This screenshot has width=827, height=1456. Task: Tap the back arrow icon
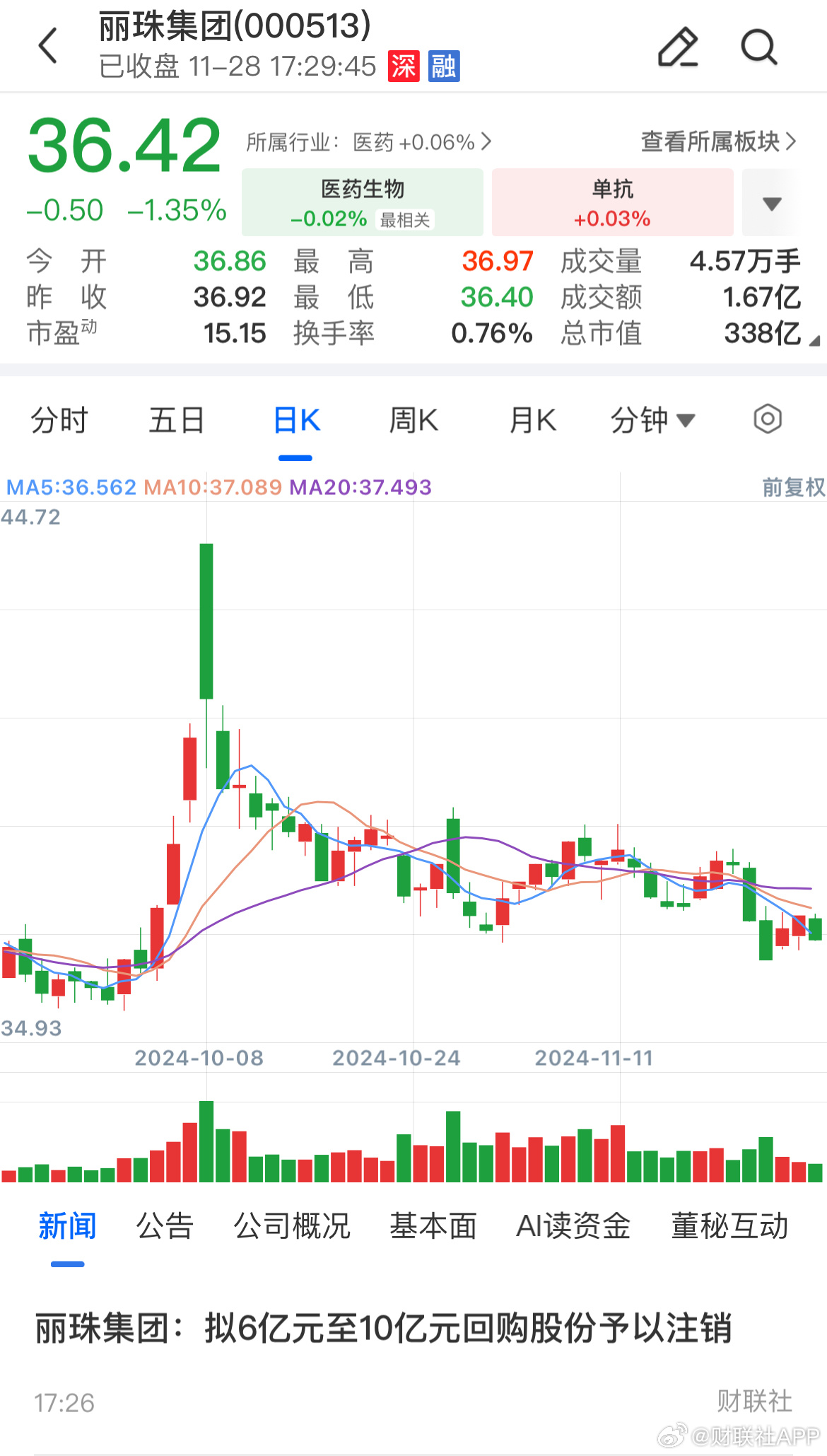(48, 47)
